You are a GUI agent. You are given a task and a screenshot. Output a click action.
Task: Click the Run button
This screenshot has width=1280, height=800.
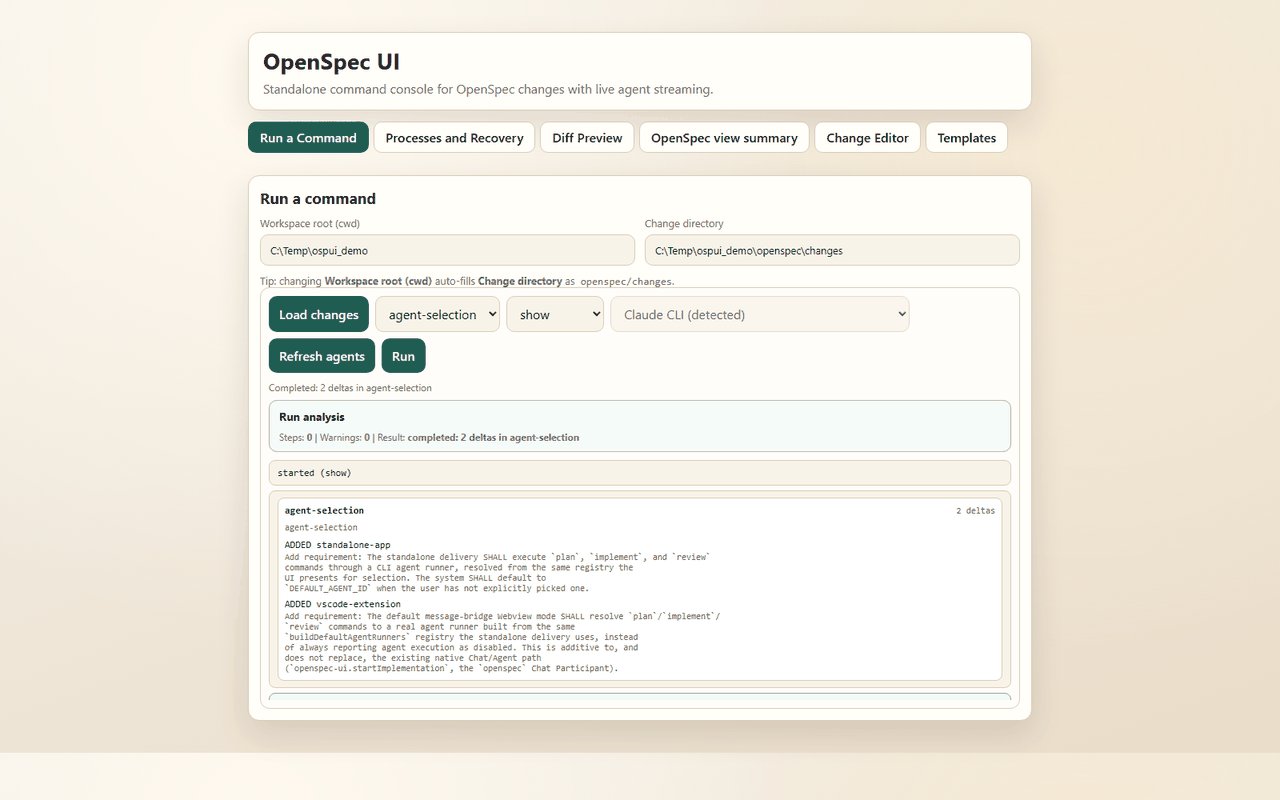[403, 356]
